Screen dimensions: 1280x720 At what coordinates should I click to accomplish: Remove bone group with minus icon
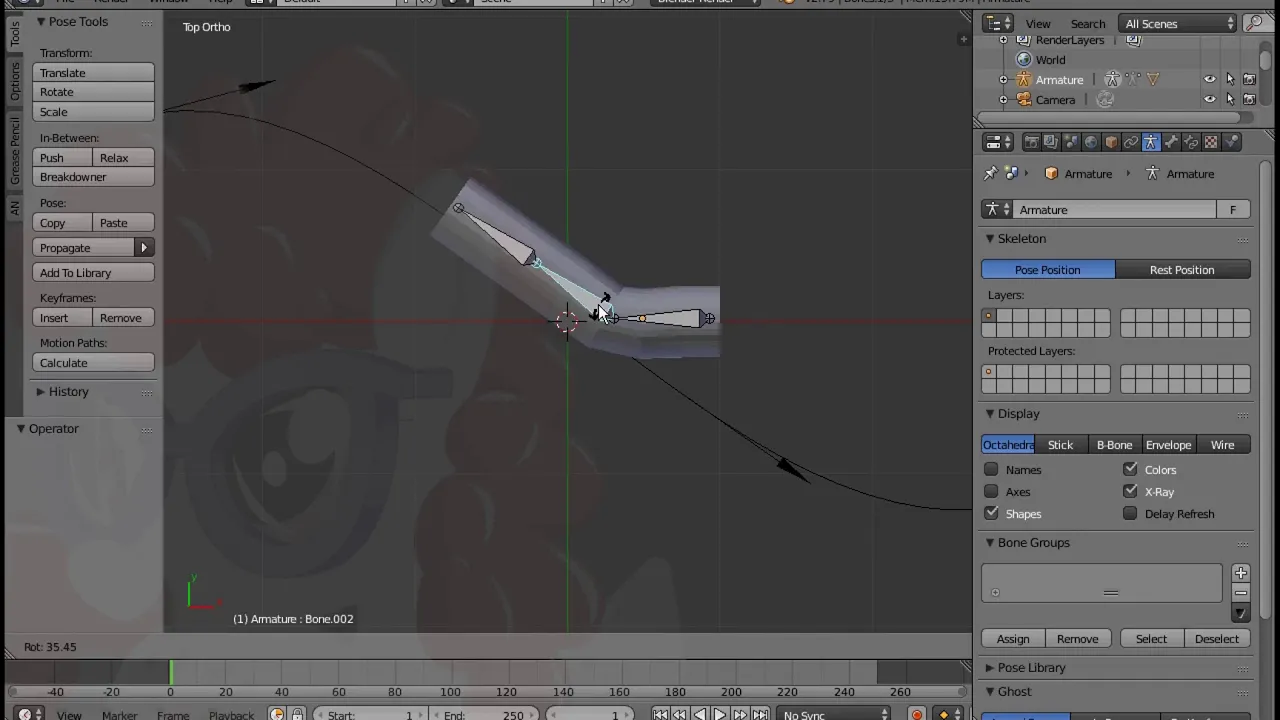click(1241, 593)
